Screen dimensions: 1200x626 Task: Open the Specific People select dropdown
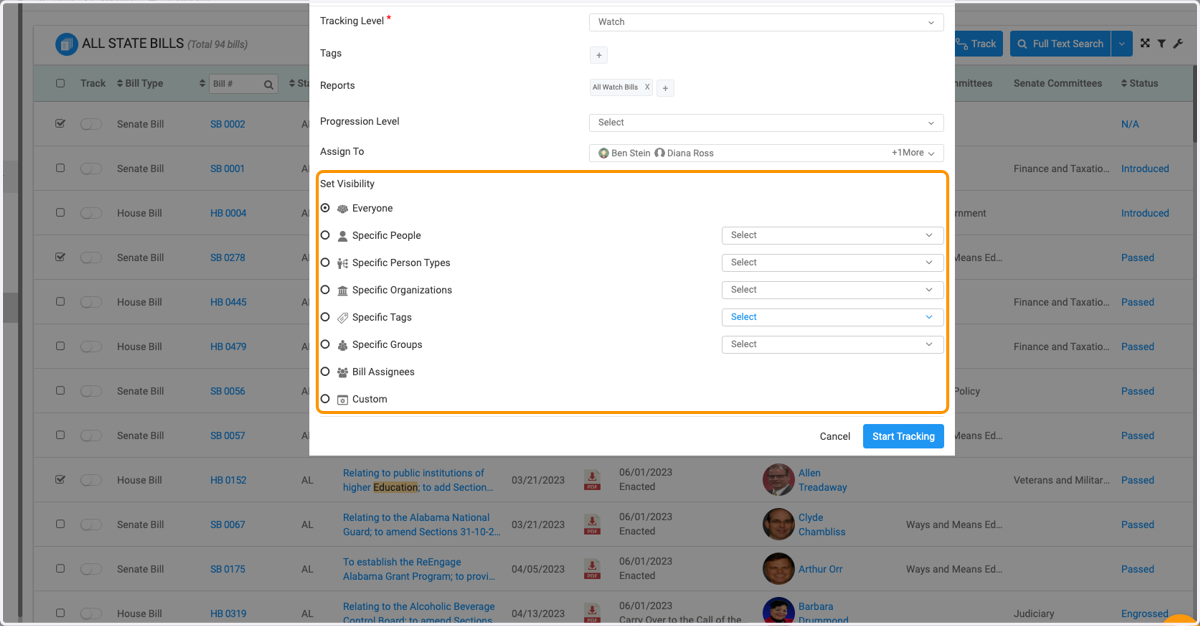pos(832,235)
